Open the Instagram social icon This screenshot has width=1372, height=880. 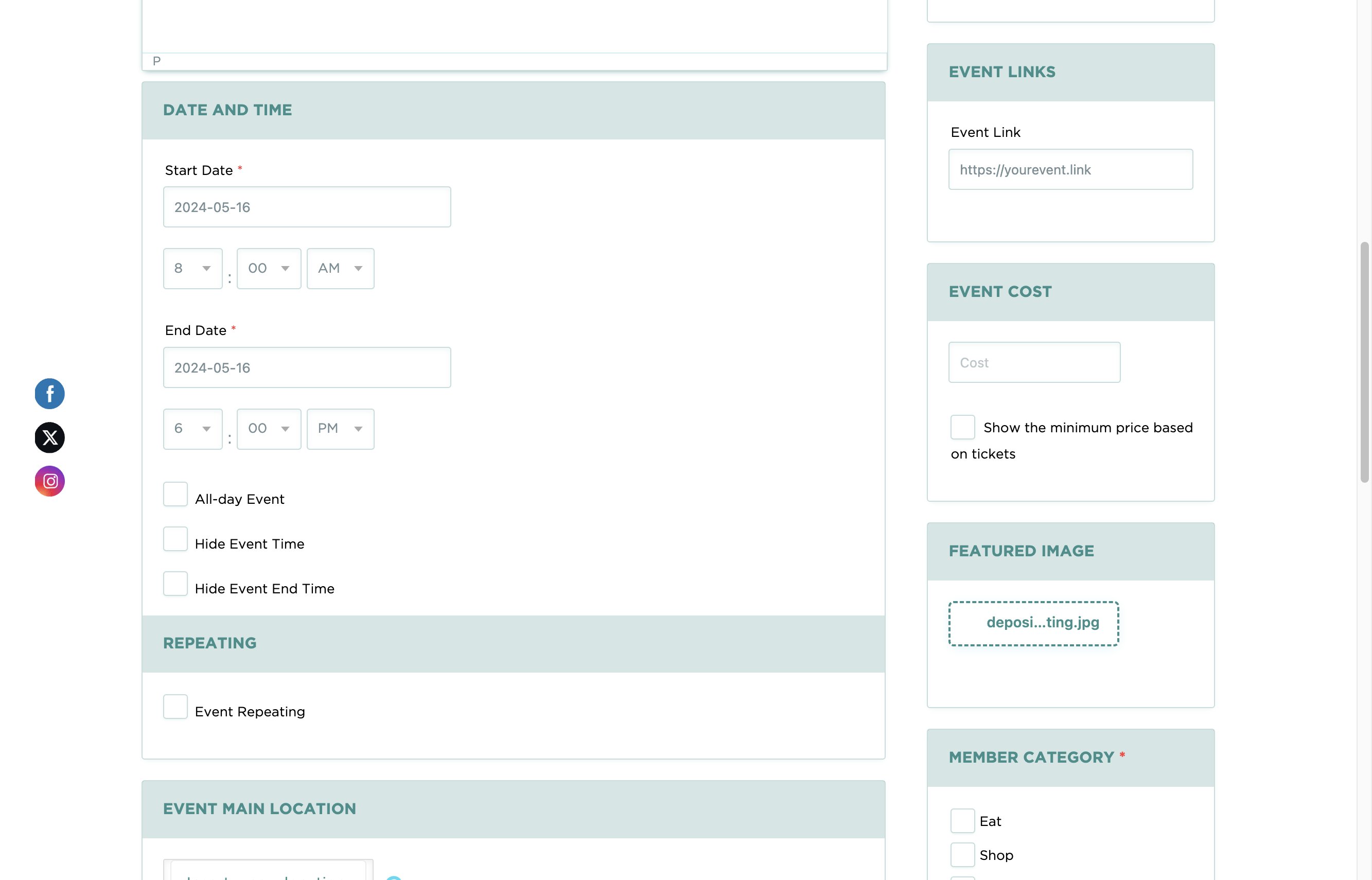point(50,481)
